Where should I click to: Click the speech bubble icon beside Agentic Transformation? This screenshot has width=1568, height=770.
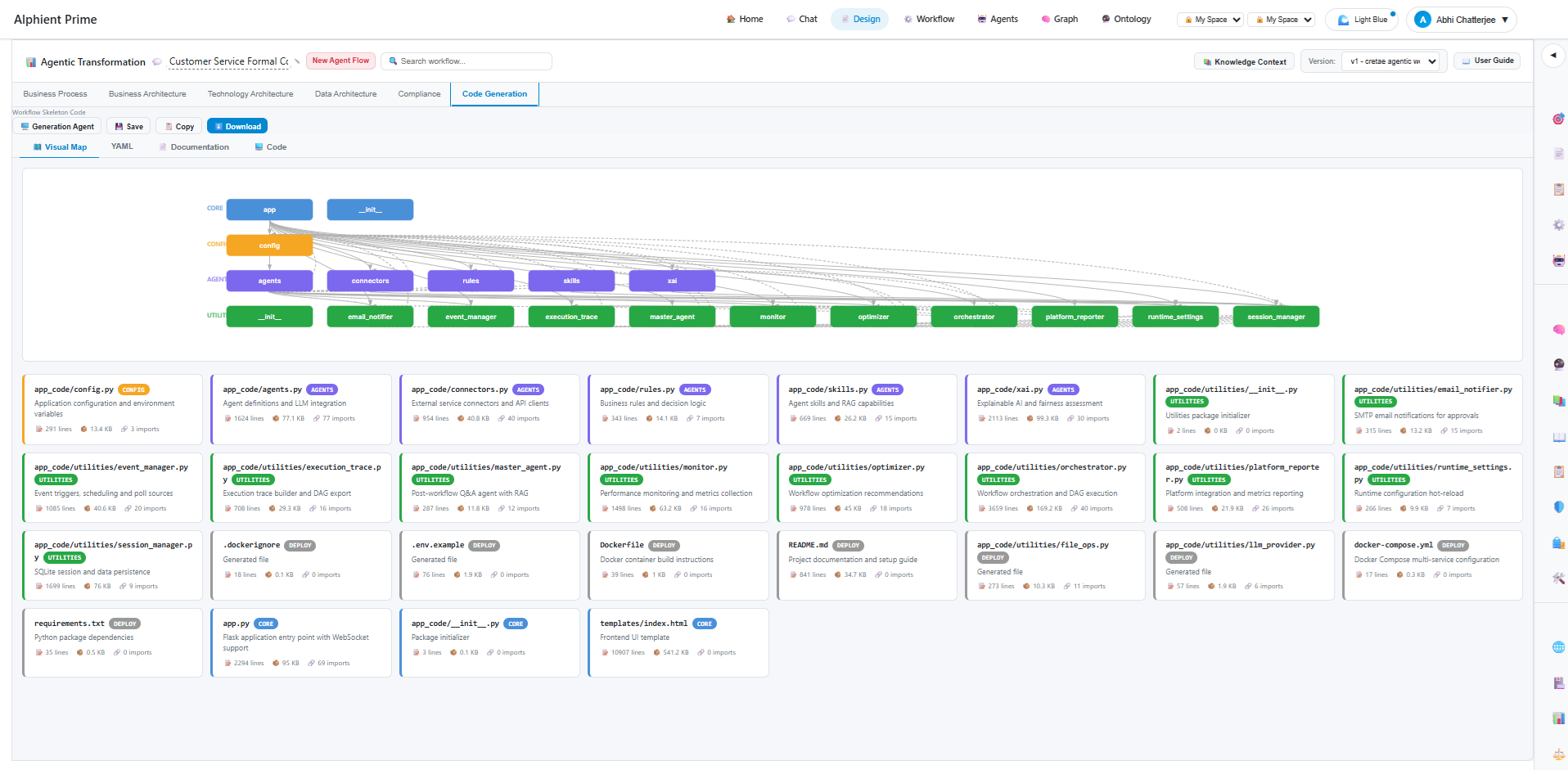point(157,62)
